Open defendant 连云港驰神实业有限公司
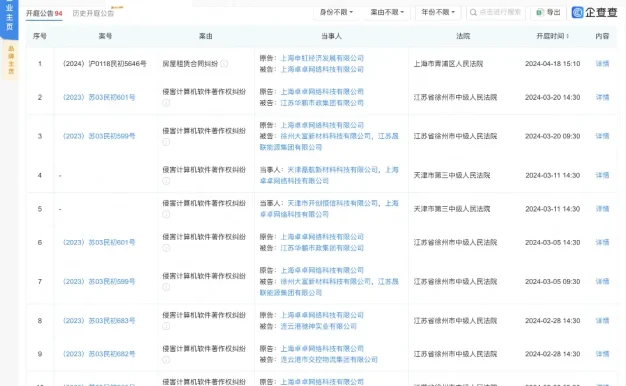The image size is (626, 386). (318, 327)
